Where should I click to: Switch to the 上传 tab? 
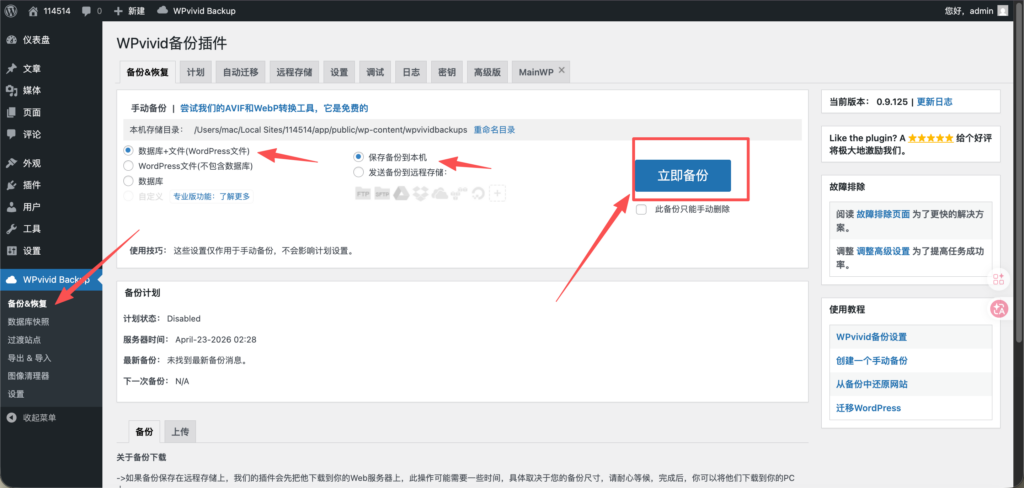click(180, 432)
